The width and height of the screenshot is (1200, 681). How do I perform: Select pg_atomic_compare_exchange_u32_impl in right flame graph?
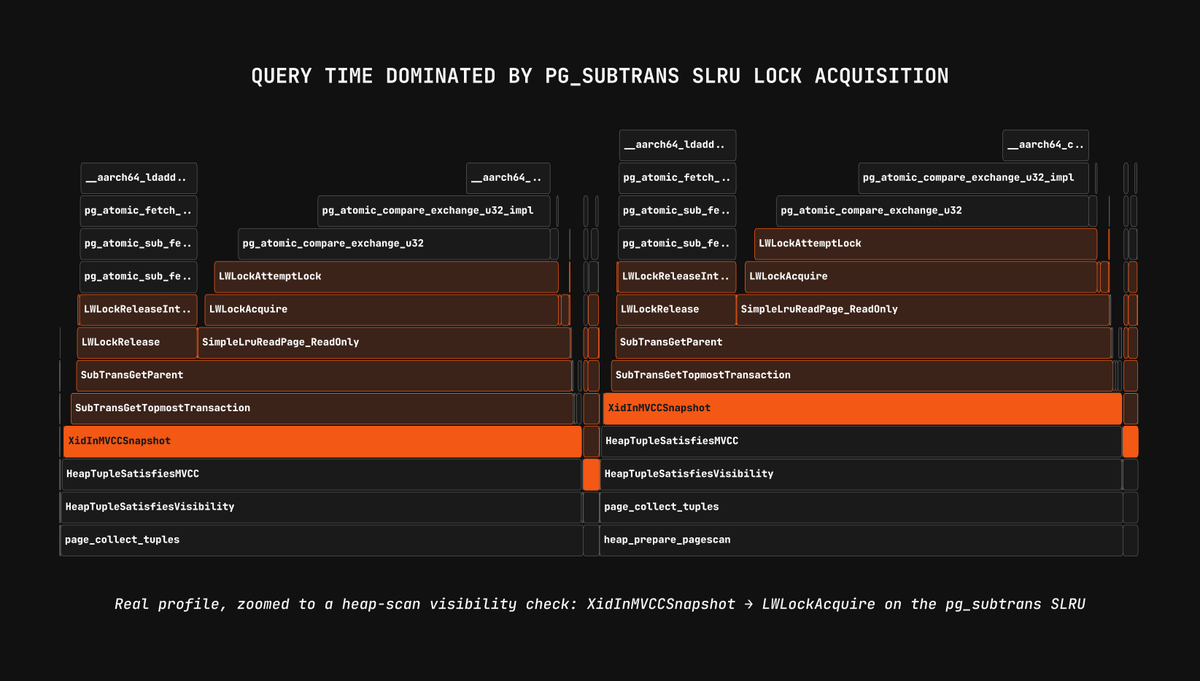[x=974, y=178]
